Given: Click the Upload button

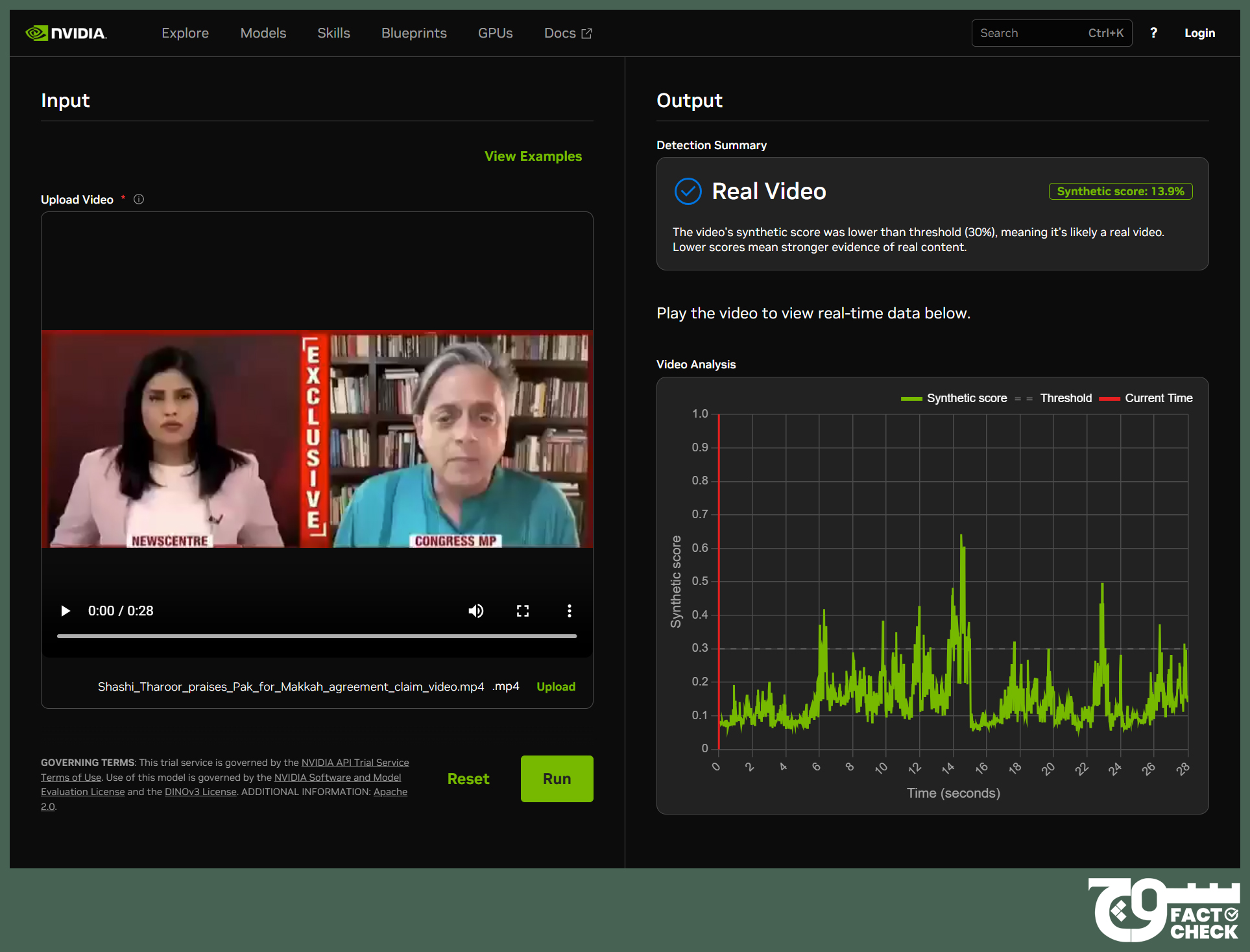Looking at the screenshot, I should 556,687.
